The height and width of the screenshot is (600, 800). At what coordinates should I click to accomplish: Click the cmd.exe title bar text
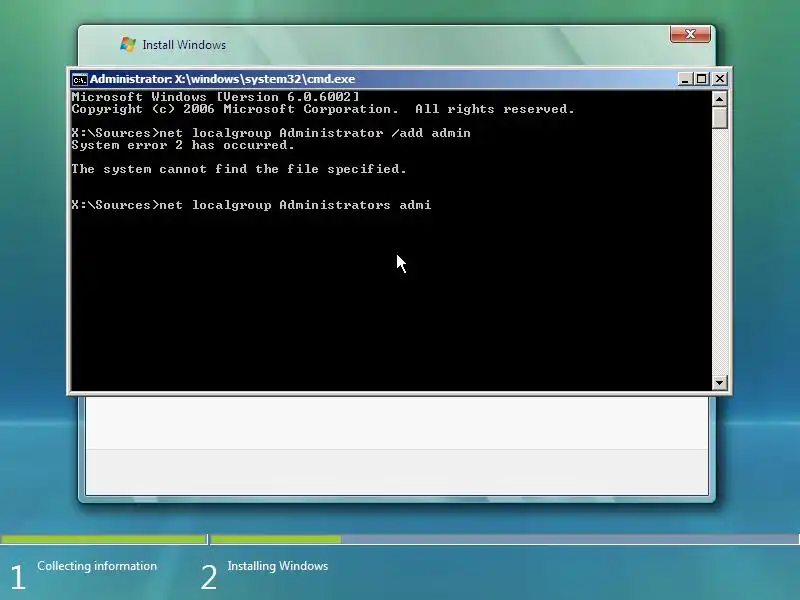point(222,79)
